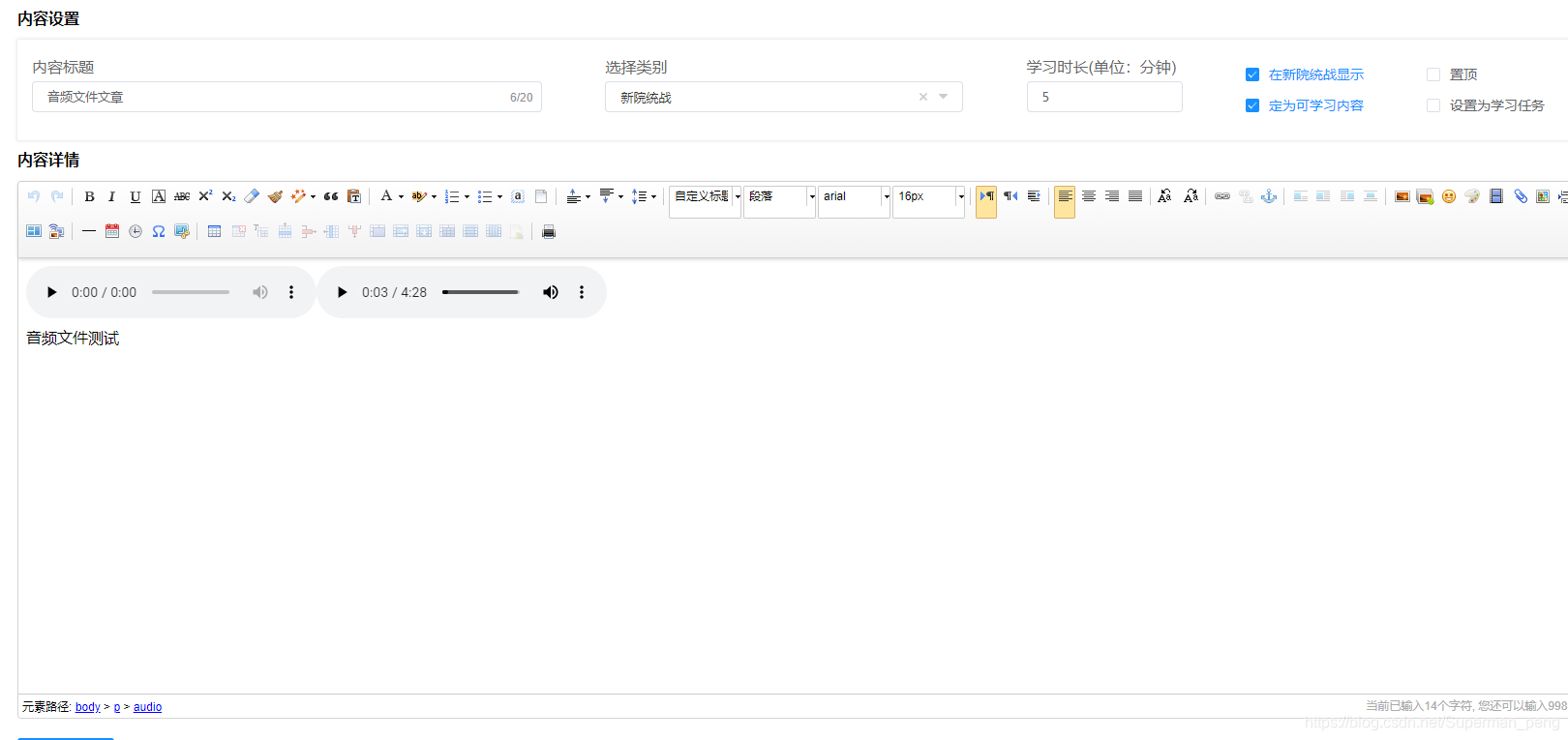The image size is (1568, 740).
Task: Insert a blockquote
Action: [x=331, y=196]
